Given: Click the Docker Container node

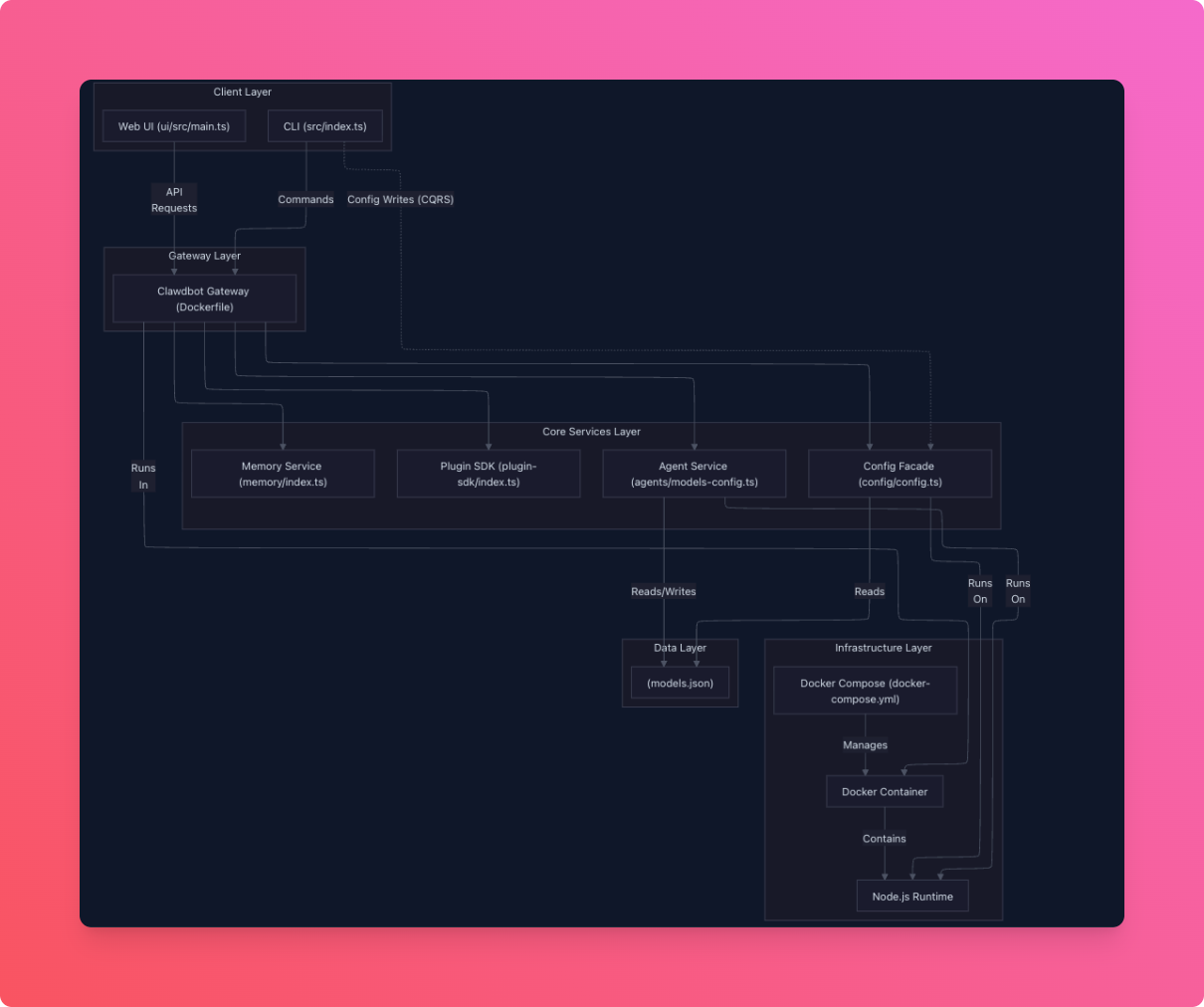Looking at the screenshot, I should coord(884,791).
